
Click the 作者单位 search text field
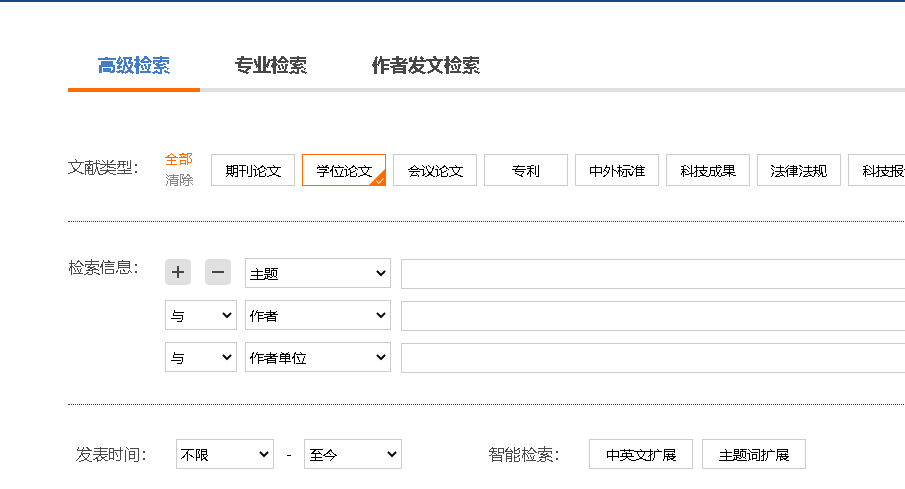pyautogui.click(x=653, y=358)
